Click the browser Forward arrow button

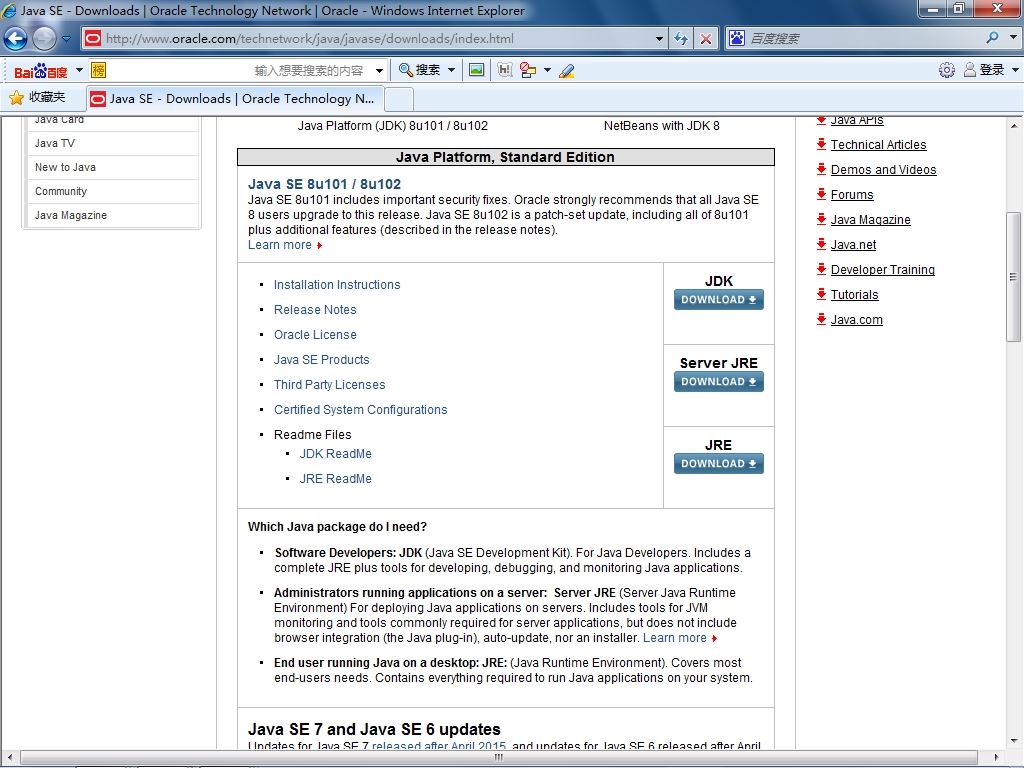click(44, 39)
